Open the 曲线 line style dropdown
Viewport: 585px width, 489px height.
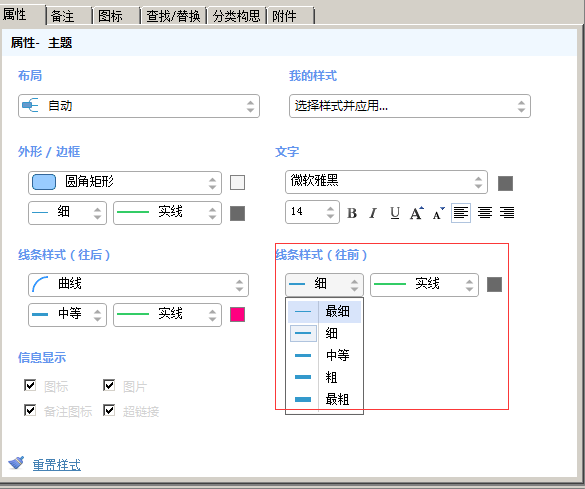click(138, 285)
